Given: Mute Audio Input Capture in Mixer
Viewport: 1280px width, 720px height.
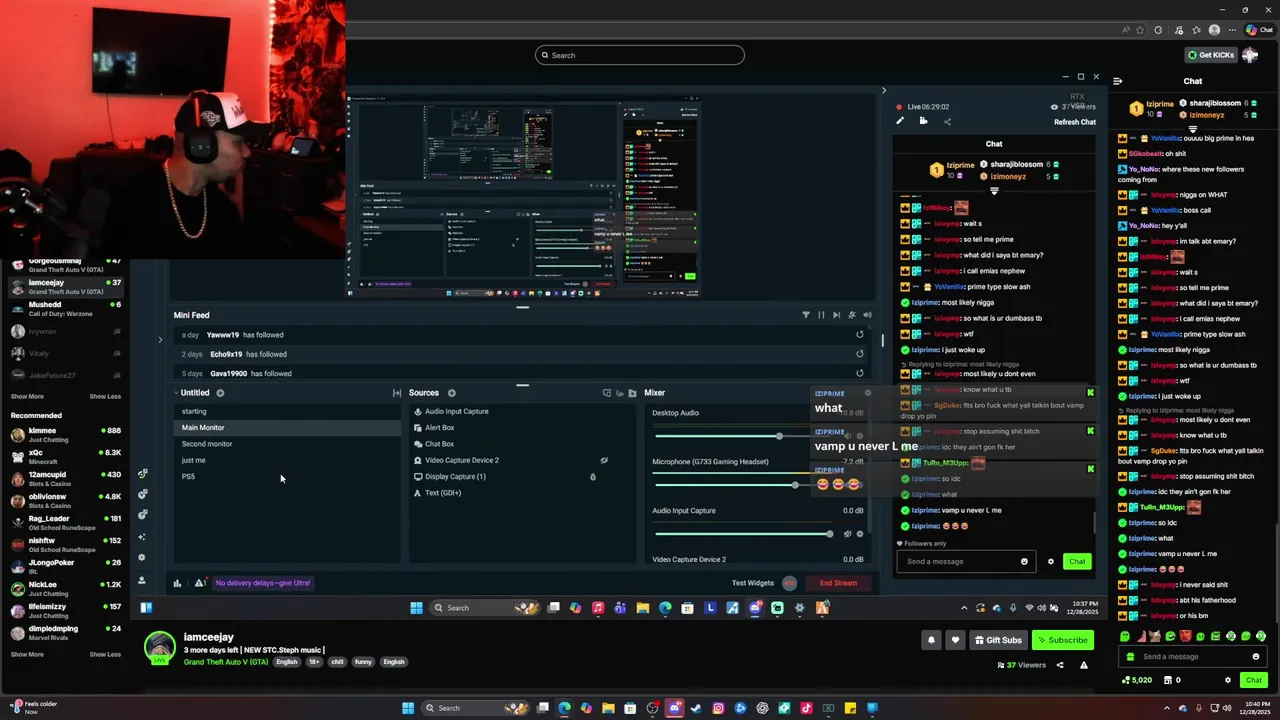Looking at the screenshot, I should (847, 534).
